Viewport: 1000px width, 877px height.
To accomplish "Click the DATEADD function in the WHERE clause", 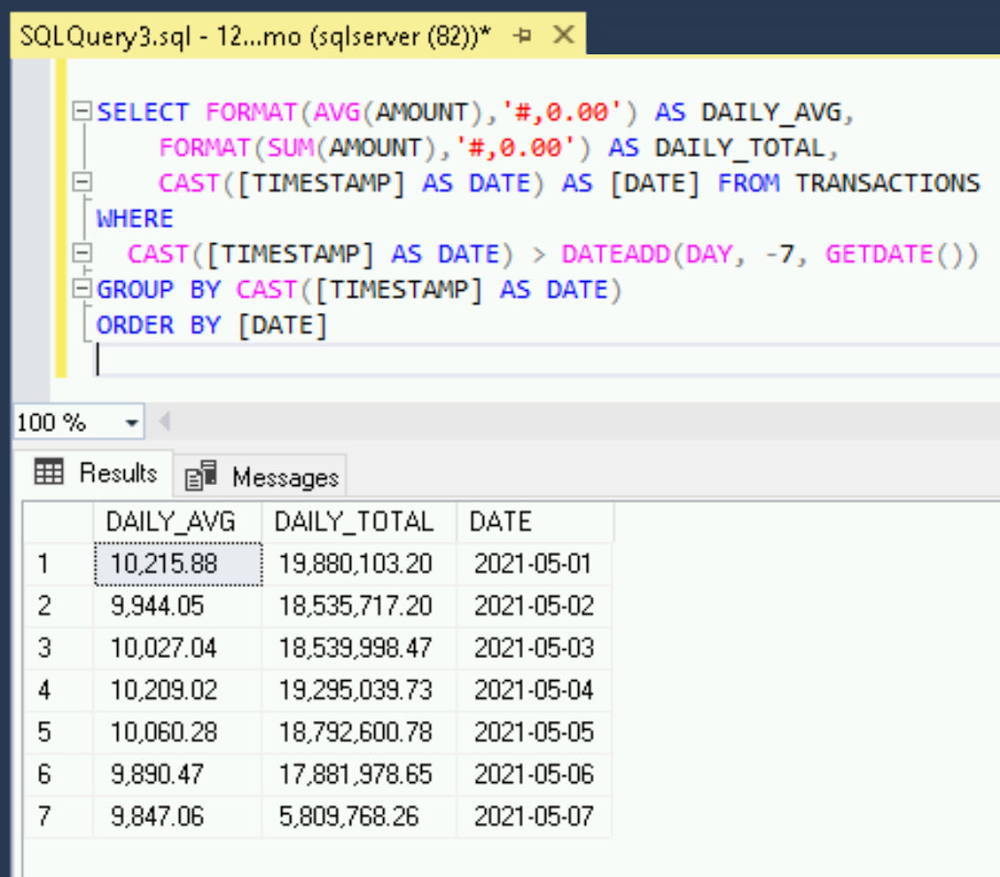I will pyautogui.click(x=615, y=254).
